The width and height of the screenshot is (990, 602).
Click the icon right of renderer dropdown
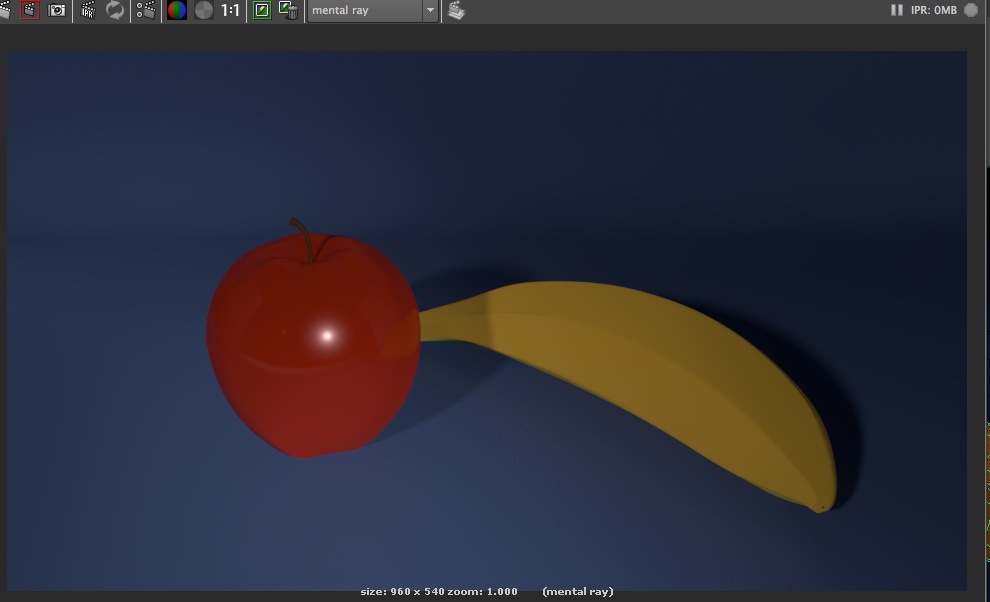(456, 10)
